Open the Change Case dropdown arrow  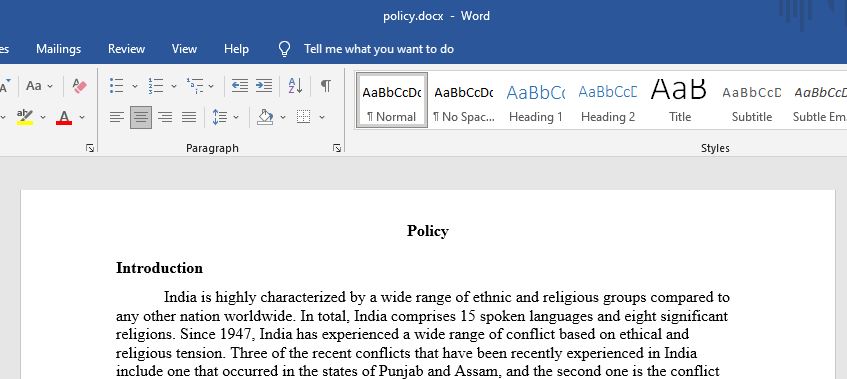pyautogui.click(x=50, y=86)
